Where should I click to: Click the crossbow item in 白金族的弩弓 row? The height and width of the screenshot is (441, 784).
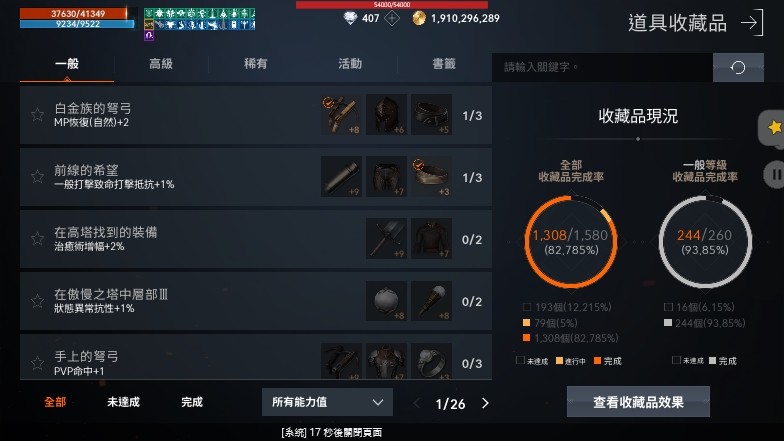coord(341,114)
